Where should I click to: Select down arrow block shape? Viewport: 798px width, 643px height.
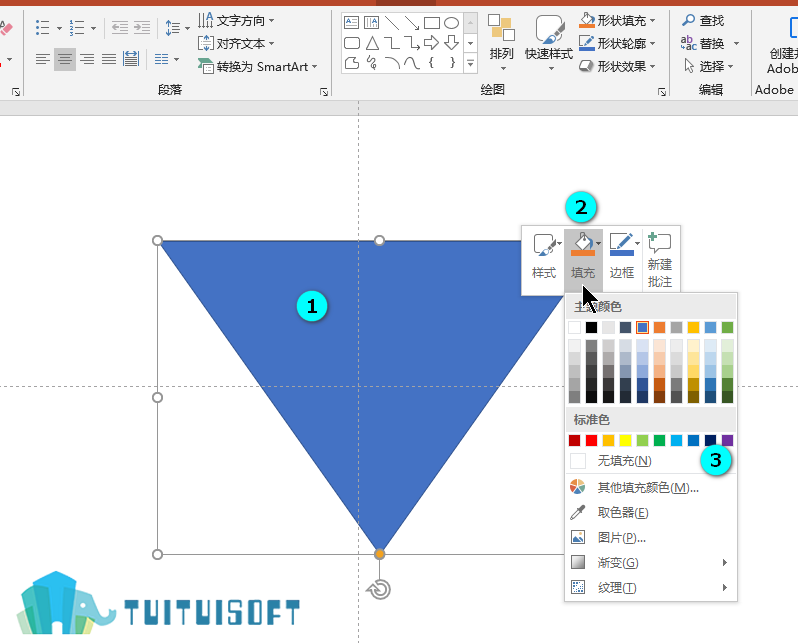click(451, 43)
